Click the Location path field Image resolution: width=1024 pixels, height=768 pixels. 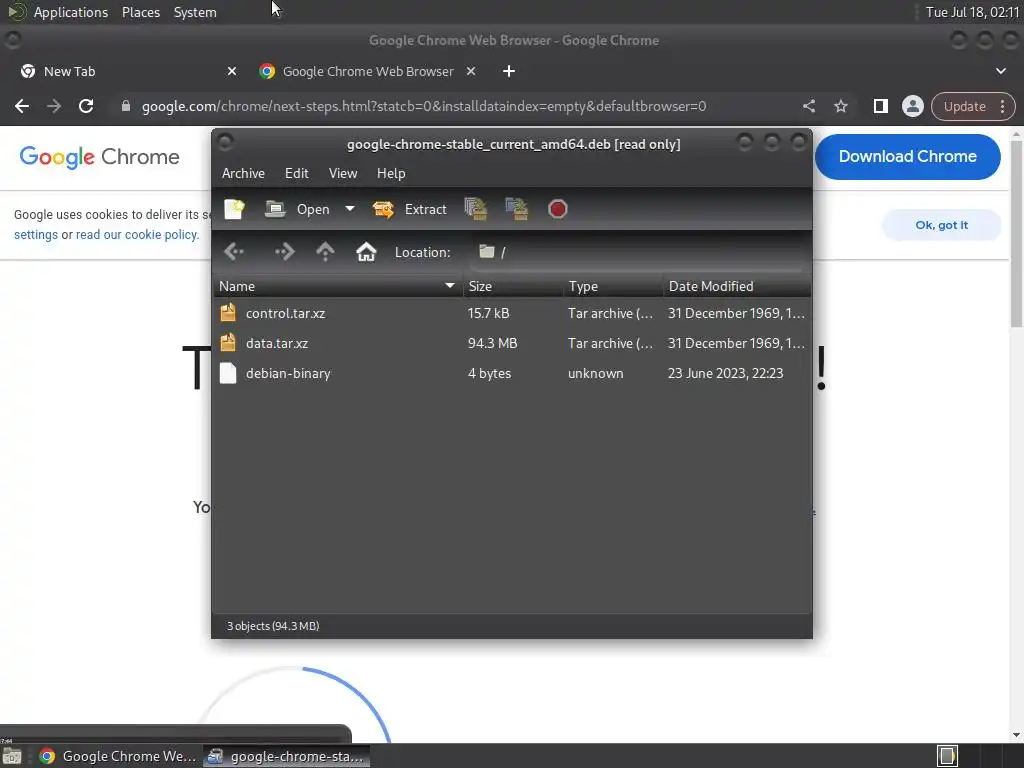pyautogui.click(x=638, y=252)
